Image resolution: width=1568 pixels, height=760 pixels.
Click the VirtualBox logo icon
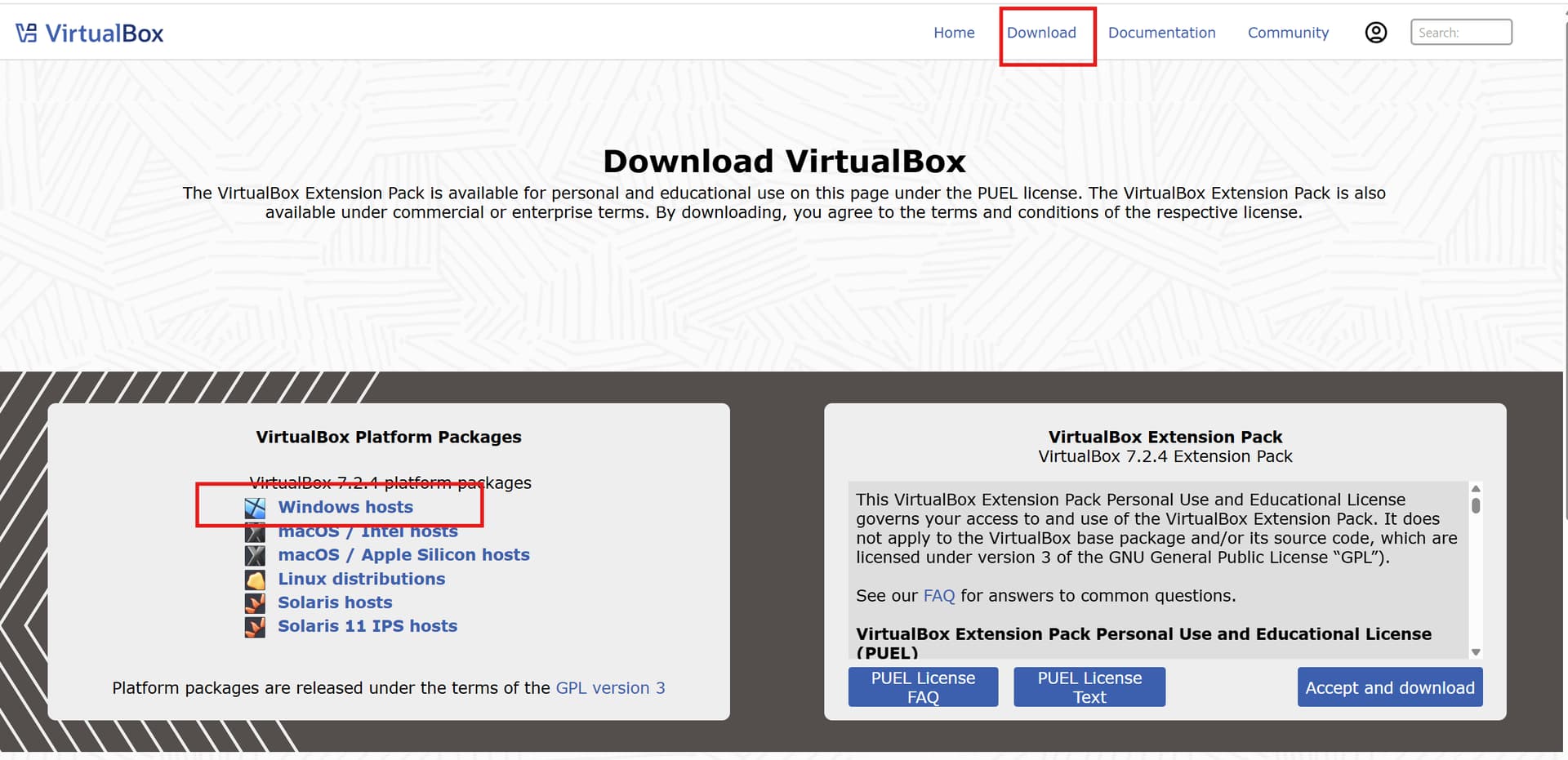coord(27,33)
